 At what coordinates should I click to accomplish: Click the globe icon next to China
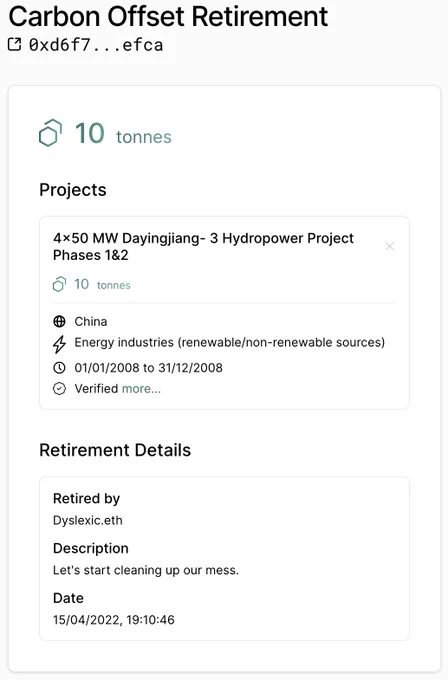59,321
